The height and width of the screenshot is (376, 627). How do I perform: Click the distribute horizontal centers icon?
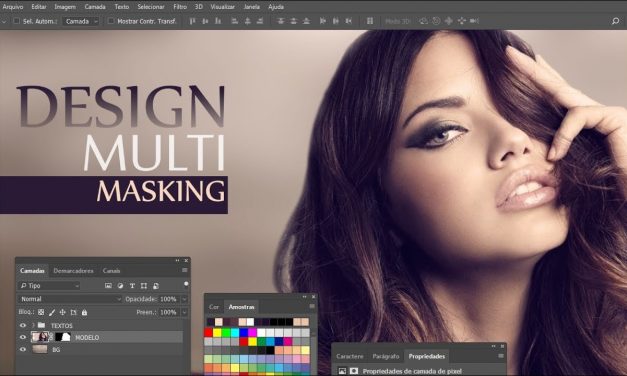(336, 21)
